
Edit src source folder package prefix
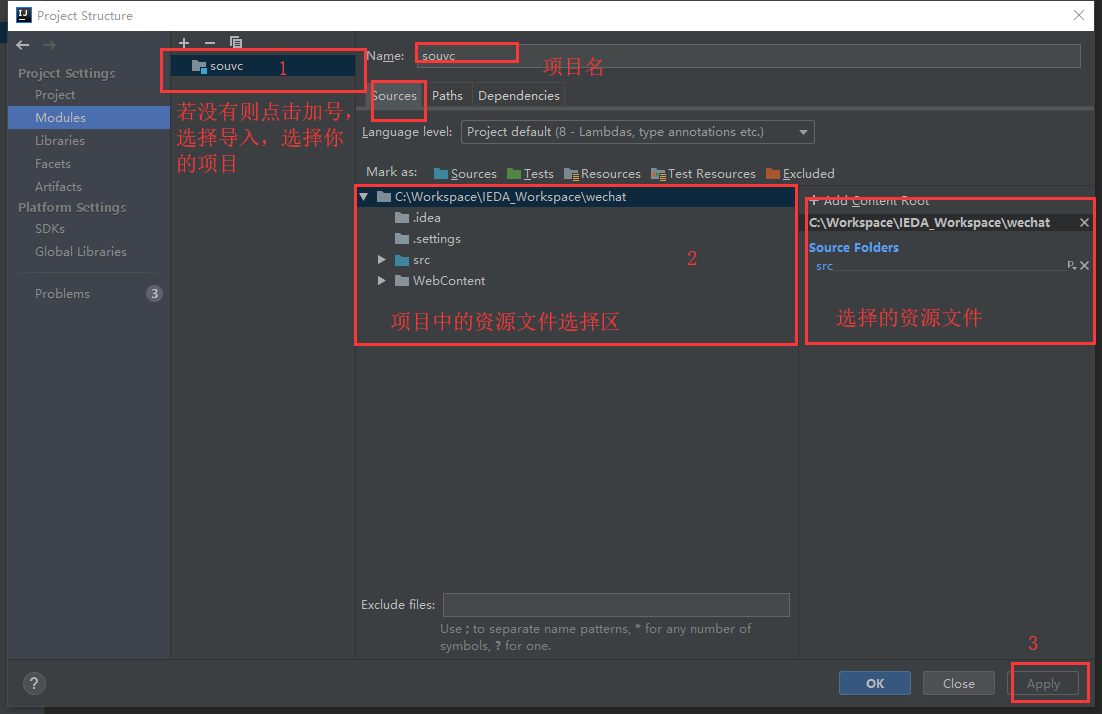[1071, 266]
